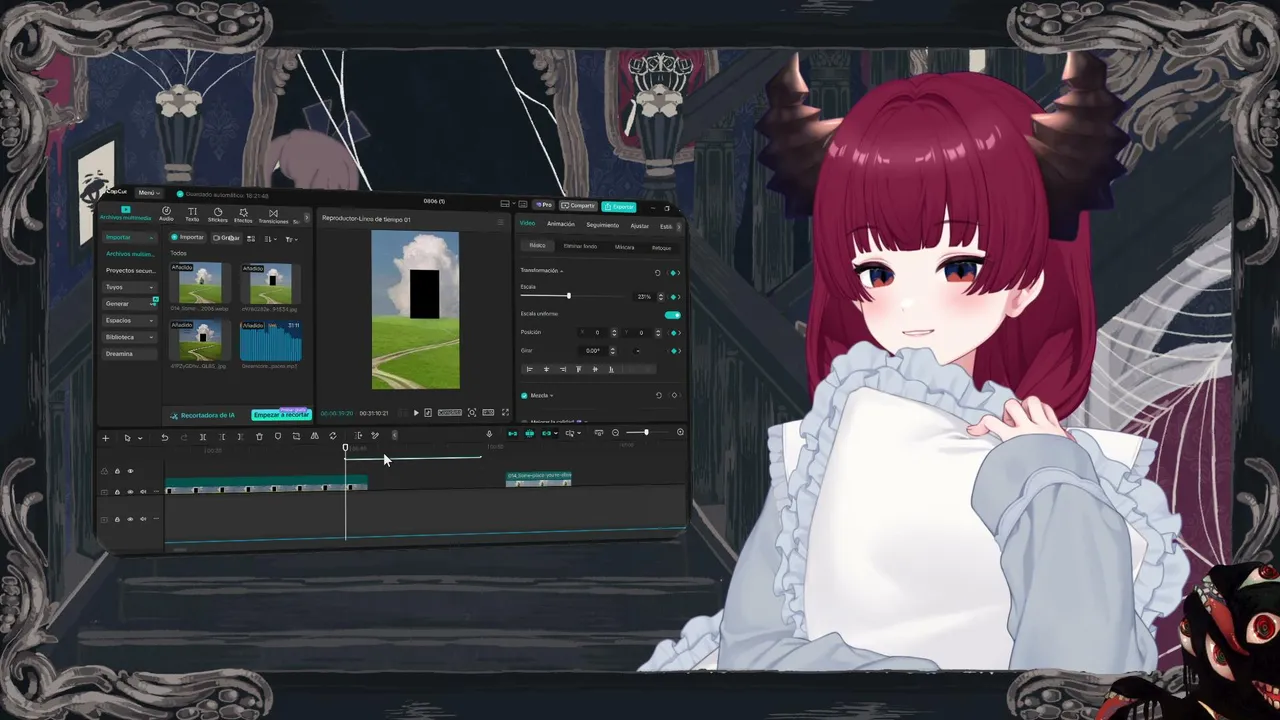Select Archivos multimedia top tab
This screenshot has height=720, width=1280.
[x=125, y=213]
